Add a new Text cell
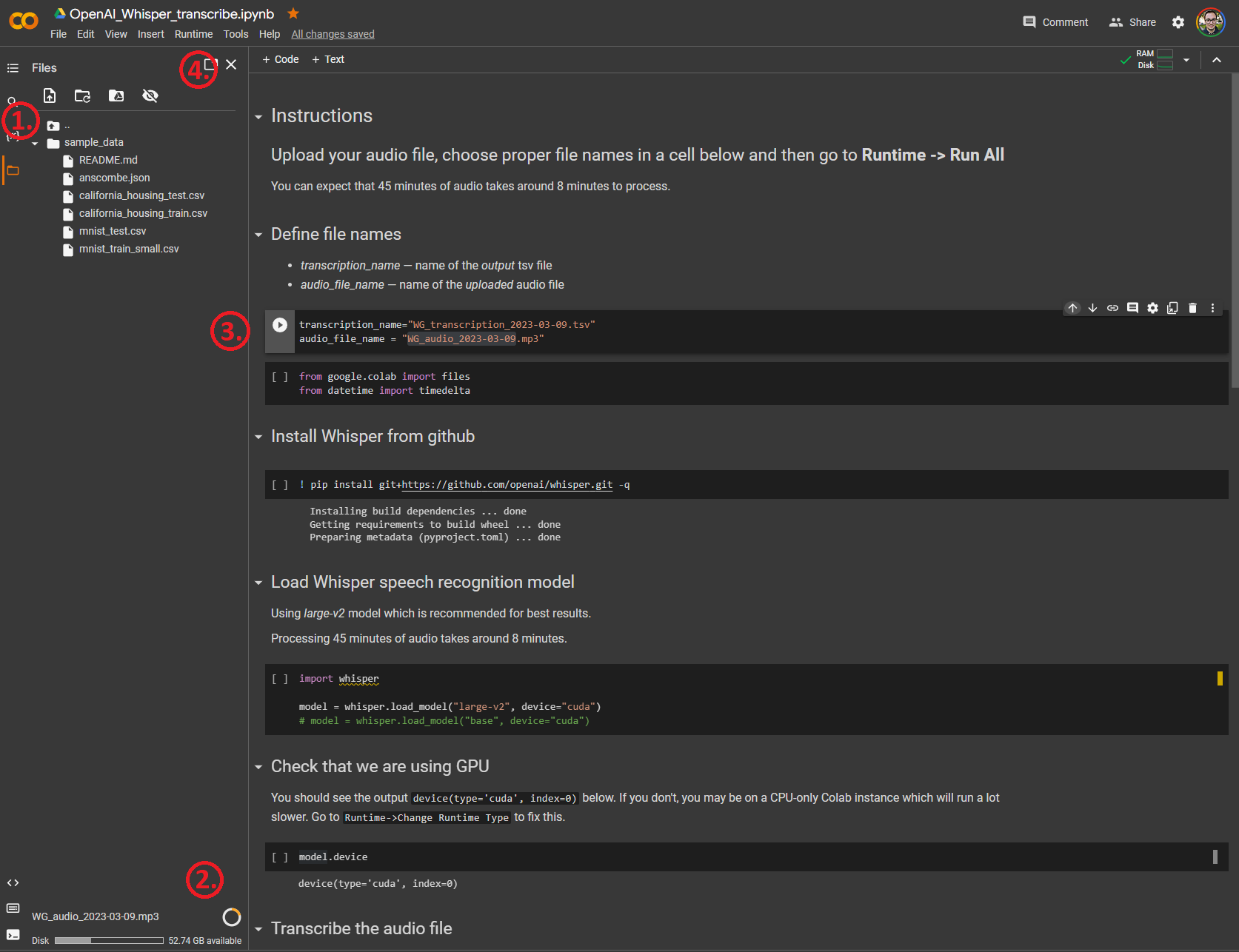1239x952 pixels. [x=328, y=59]
